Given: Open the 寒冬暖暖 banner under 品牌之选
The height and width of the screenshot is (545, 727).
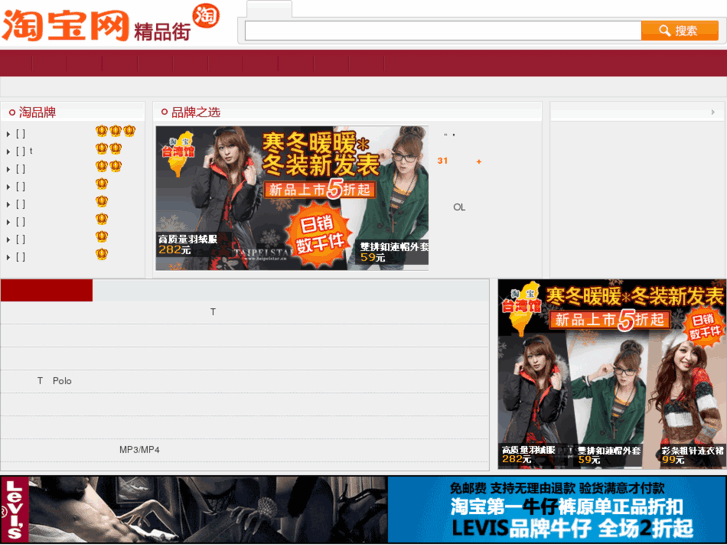Looking at the screenshot, I should 292,198.
